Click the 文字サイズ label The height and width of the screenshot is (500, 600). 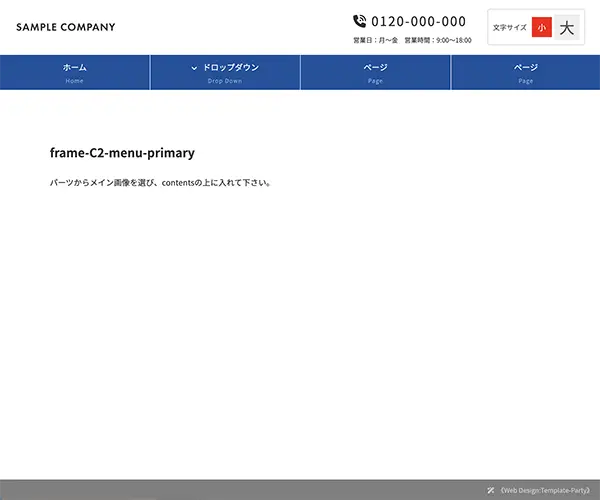click(x=509, y=28)
